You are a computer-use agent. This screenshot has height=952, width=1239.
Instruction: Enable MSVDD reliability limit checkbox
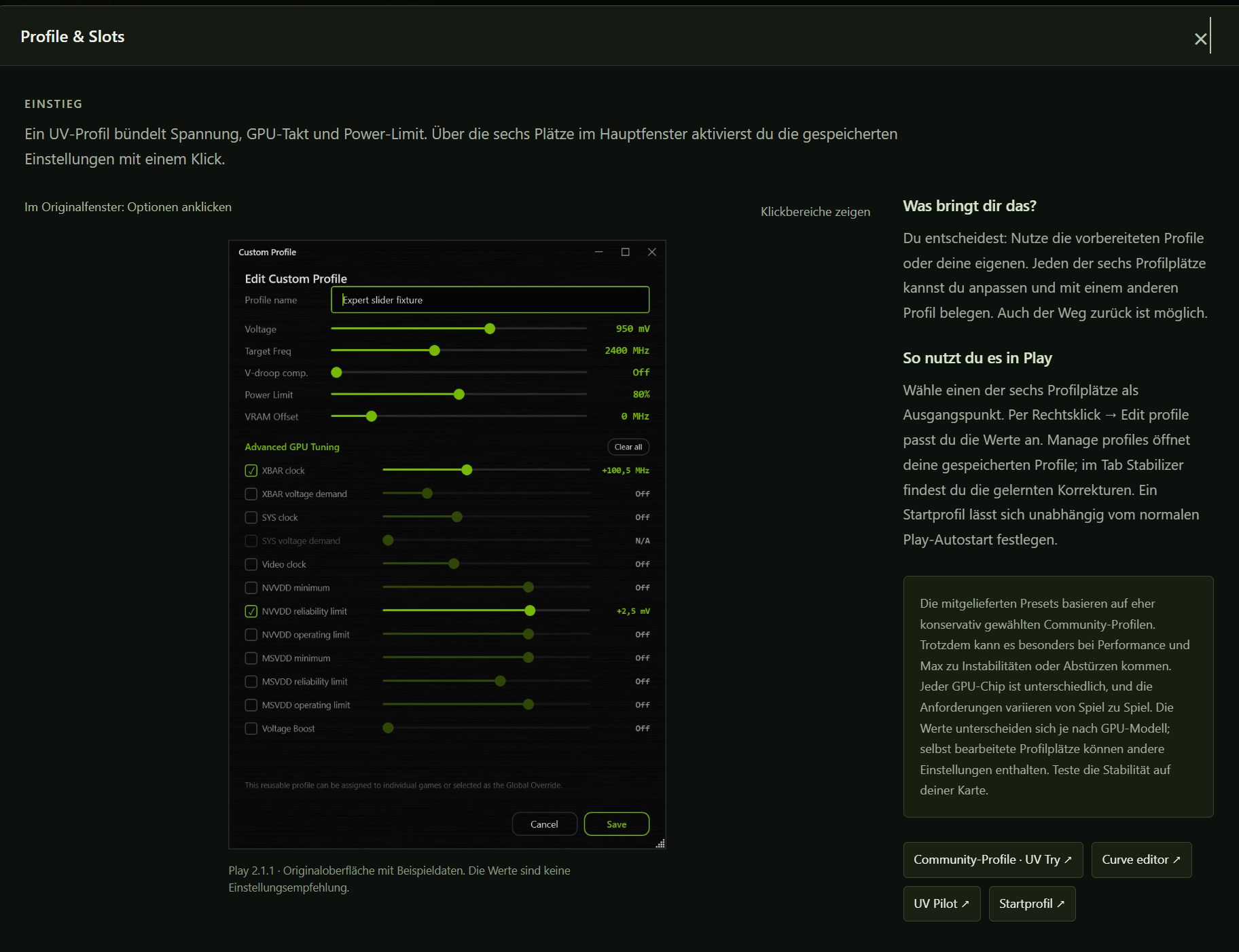pyautogui.click(x=251, y=682)
